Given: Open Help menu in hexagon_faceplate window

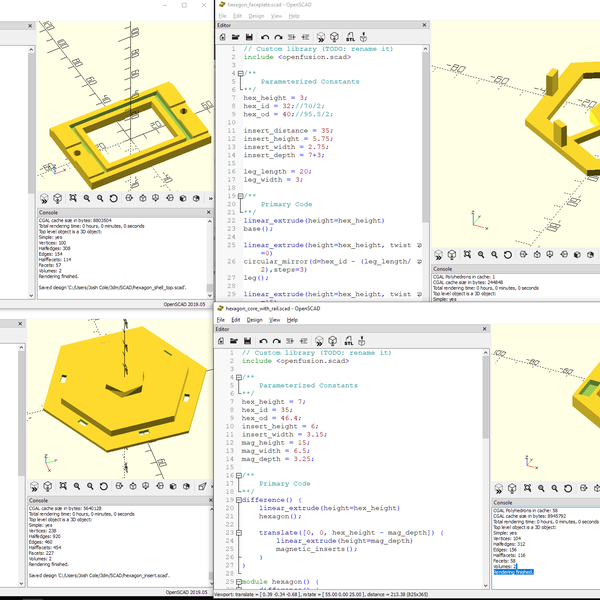Looking at the screenshot, I should click(x=294, y=16).
